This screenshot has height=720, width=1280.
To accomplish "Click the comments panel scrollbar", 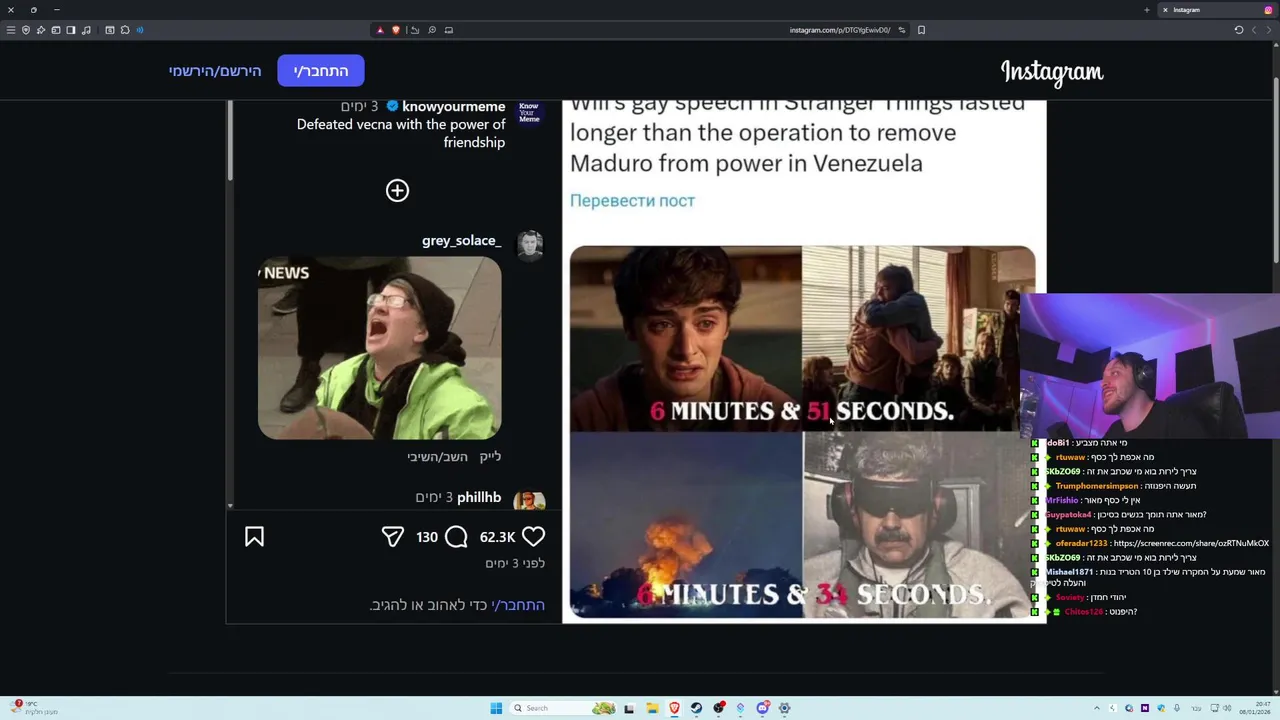I will (x=230, y=140).
